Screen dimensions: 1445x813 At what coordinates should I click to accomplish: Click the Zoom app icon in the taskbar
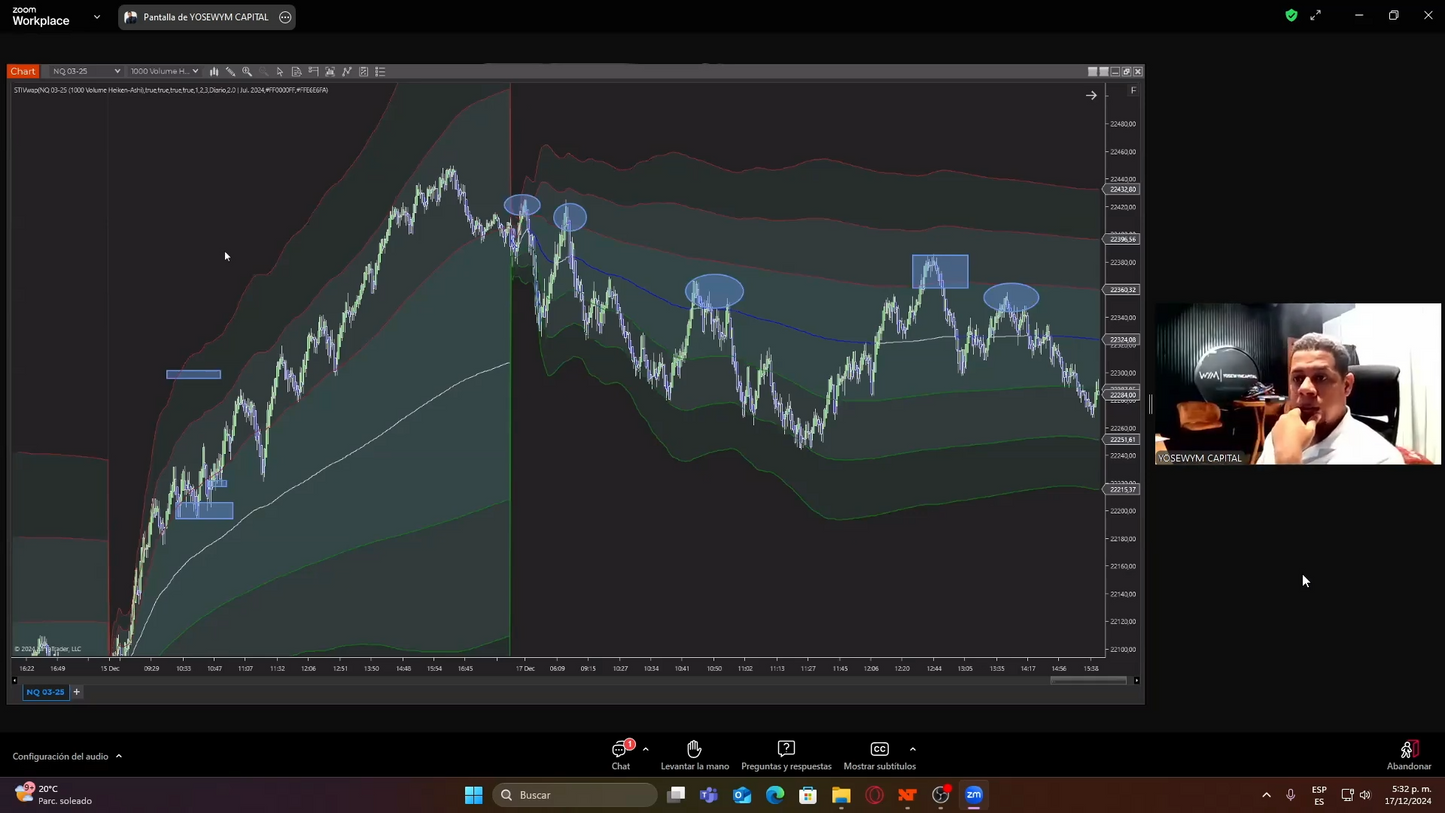(973, 795)
